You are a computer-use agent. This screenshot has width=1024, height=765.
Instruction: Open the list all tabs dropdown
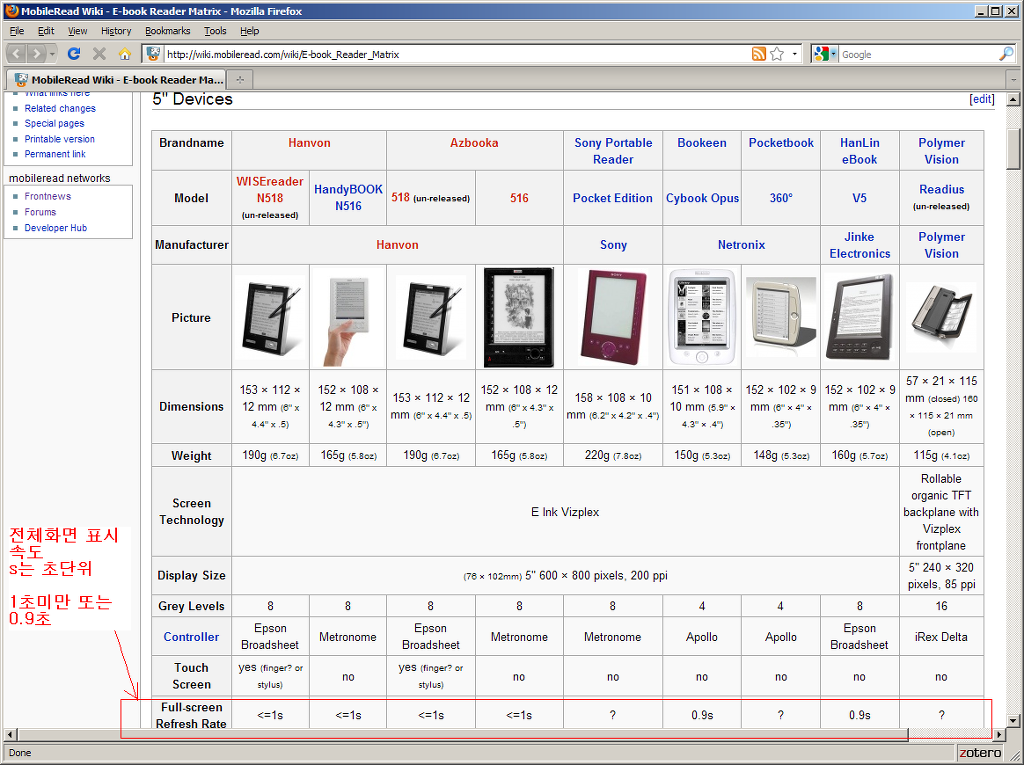tap(1014, 80)
